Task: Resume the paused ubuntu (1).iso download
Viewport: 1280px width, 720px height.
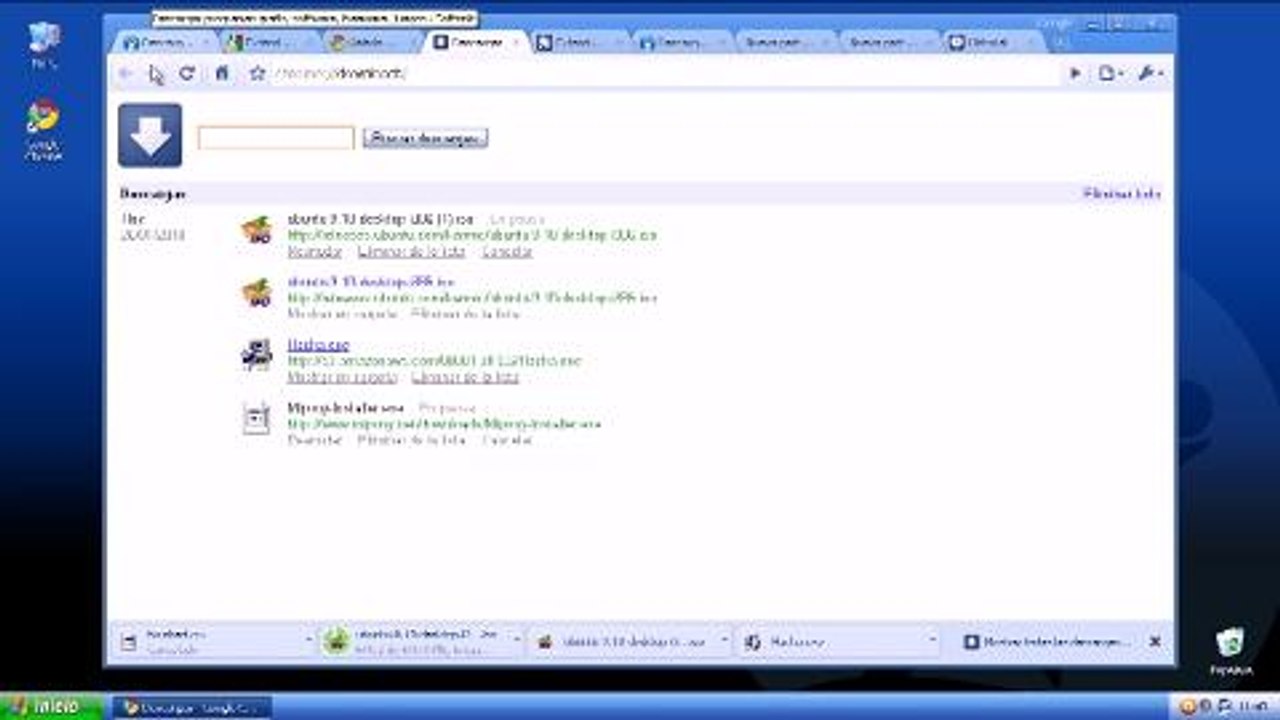Action: tap(314, 252)
